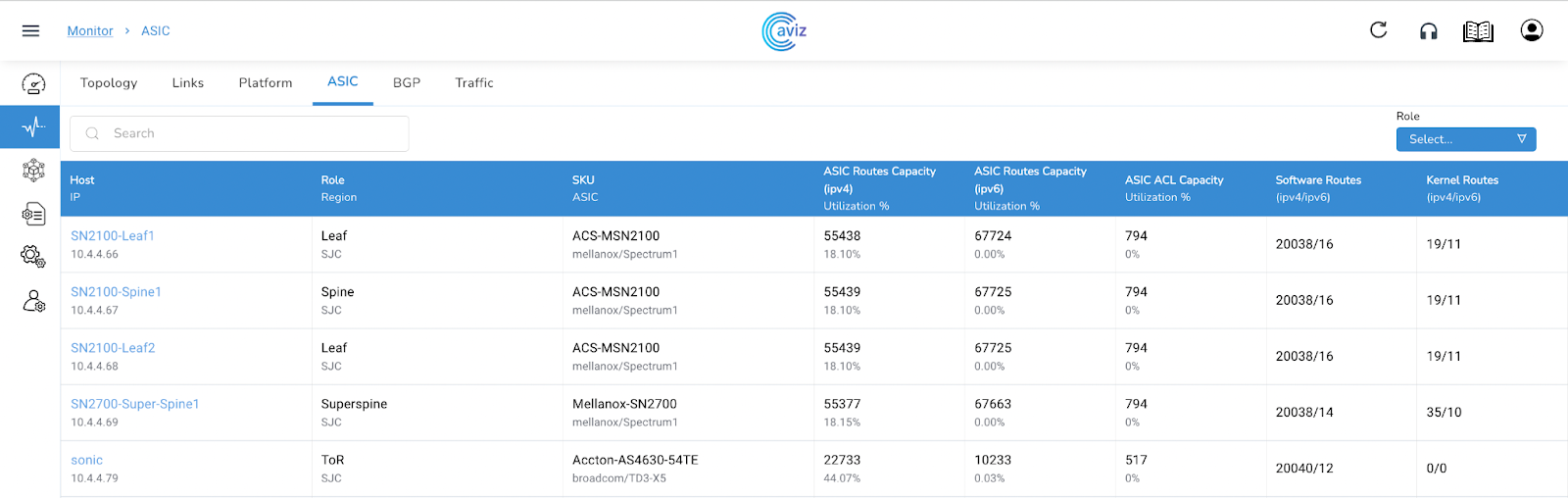Go to the Platform tab
The image size is (1568, 498).
(x=266, y=83)
